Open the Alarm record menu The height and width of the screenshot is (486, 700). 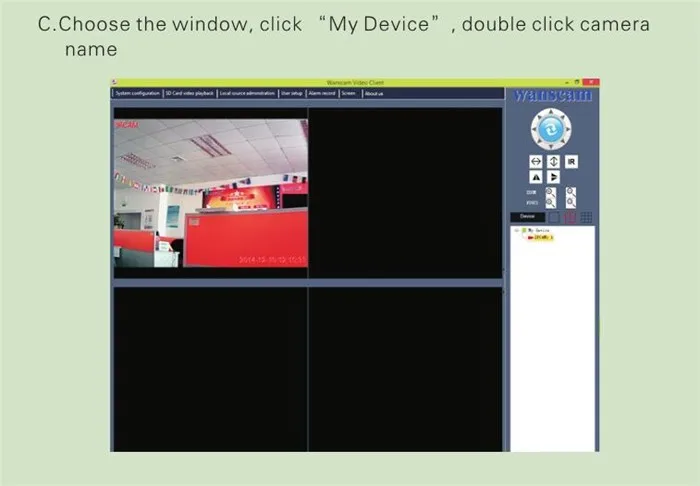(322, 93)
